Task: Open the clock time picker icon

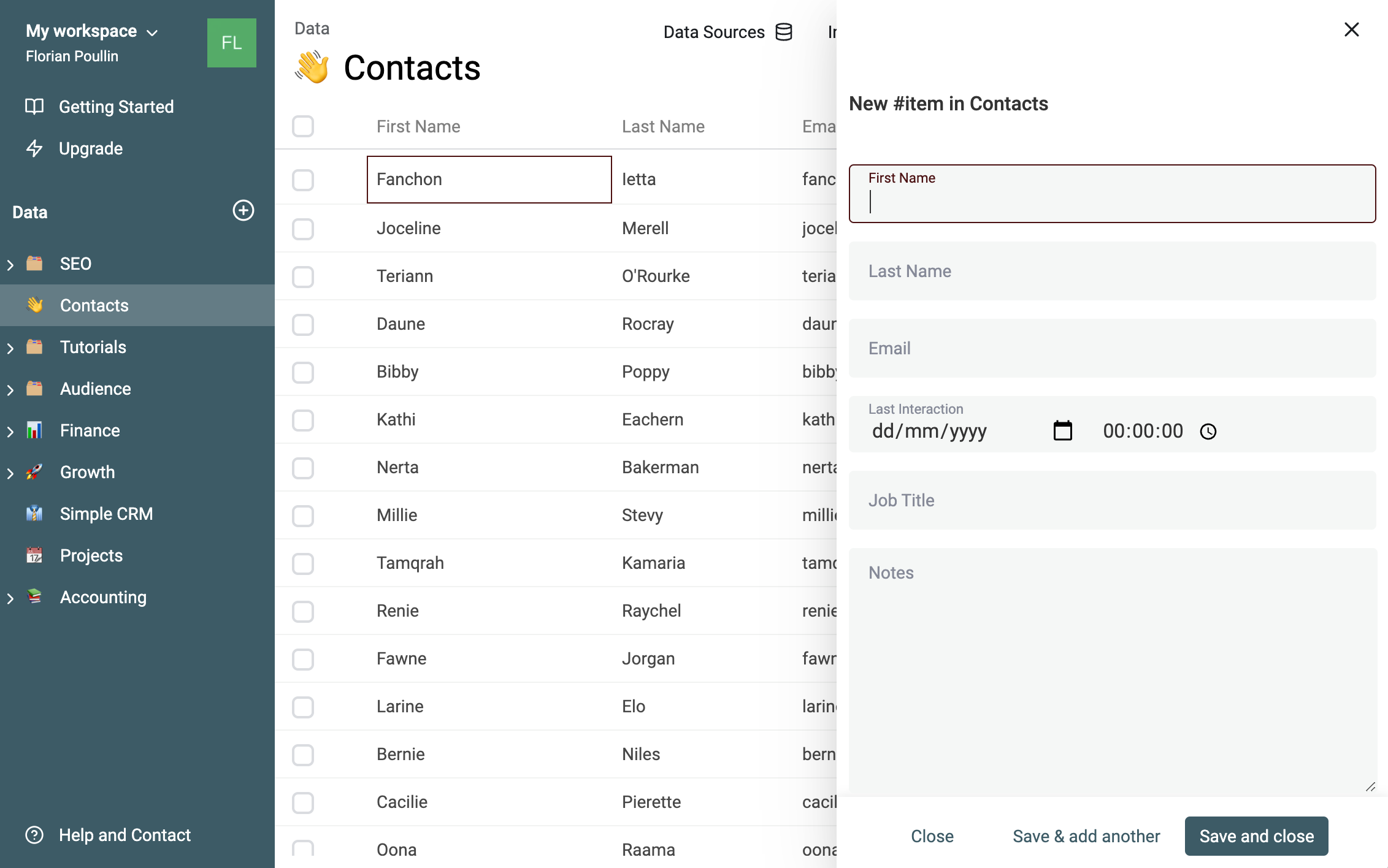Action: 1208,432
